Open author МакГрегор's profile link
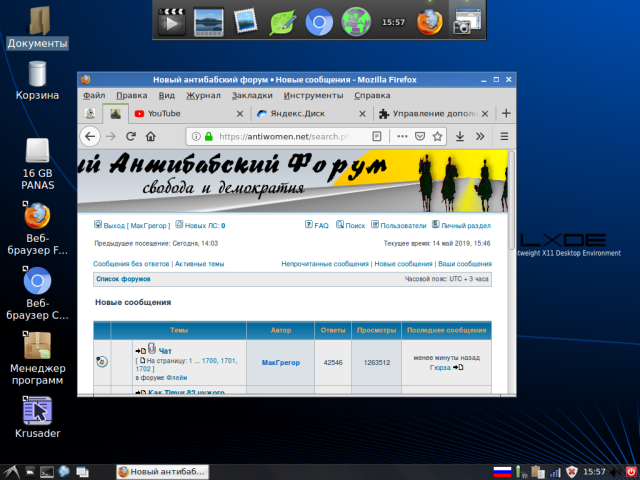Screen dimensions: 640x480 pos(281,362)
